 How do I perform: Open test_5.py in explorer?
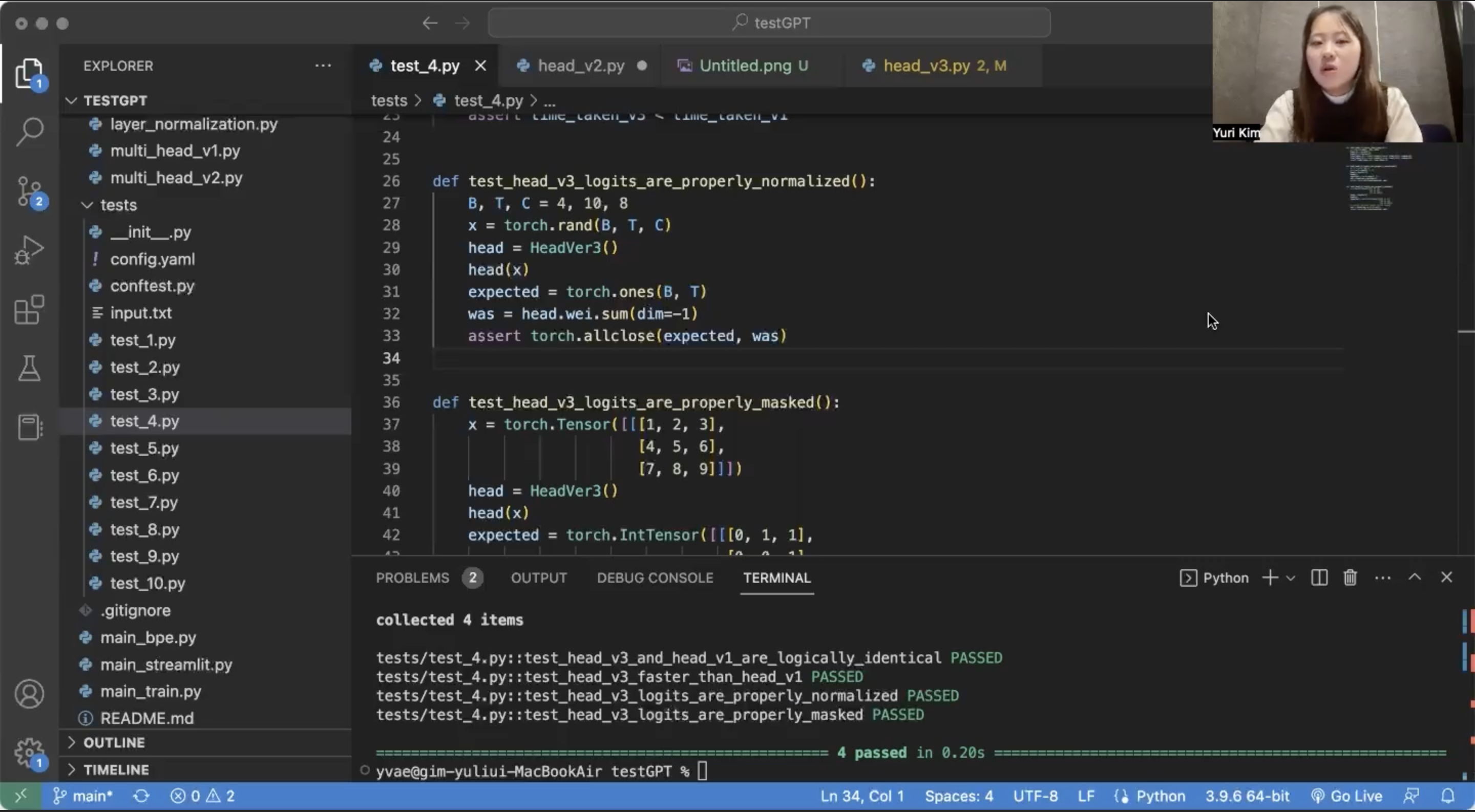pos(206,448)
